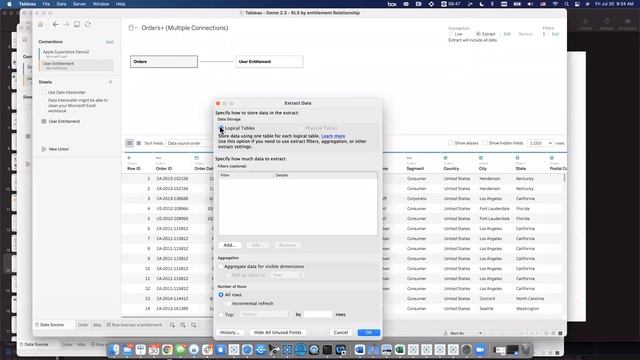Screen dimensions: 640x360
Task: Switch to grid preview view icon
Action: pyautogui.click(x=129, y=143)
